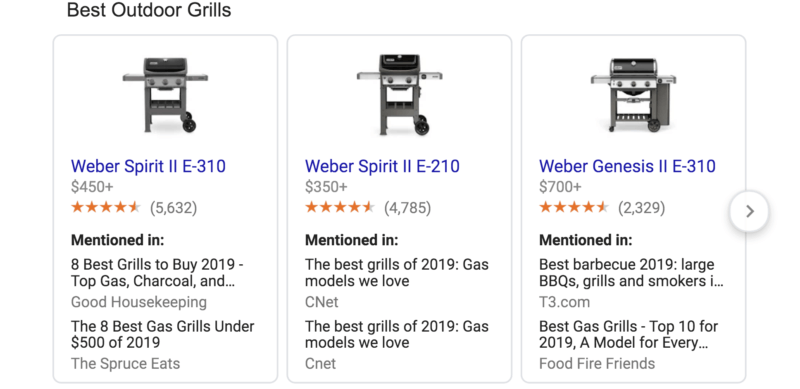Viewport: 800px width, 389px height.
Task: Open first 'The best grills of 2019' CNet article
Action: [396, 273]
